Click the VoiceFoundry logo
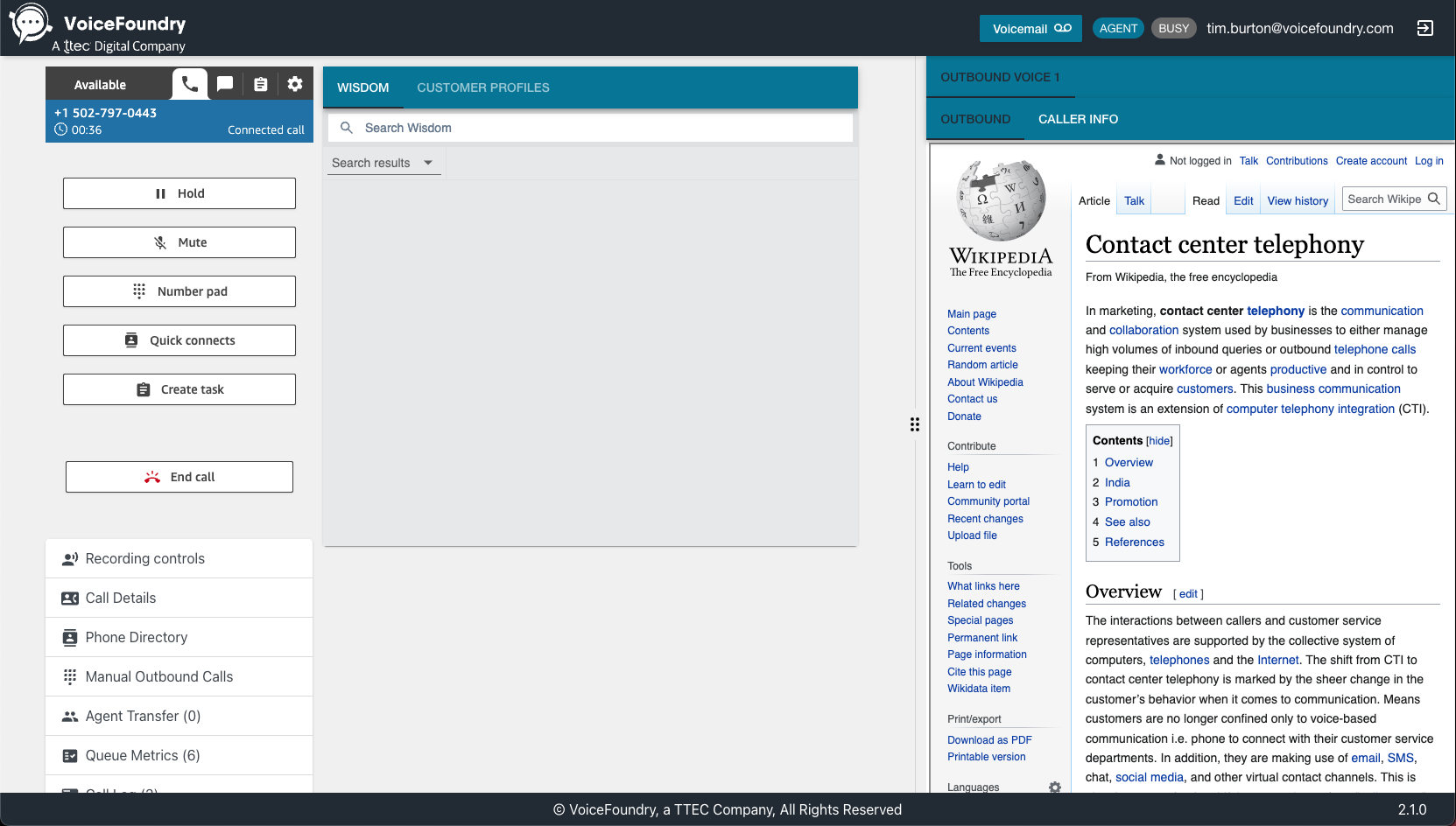 pyautogui.click(x=97, y=28)
